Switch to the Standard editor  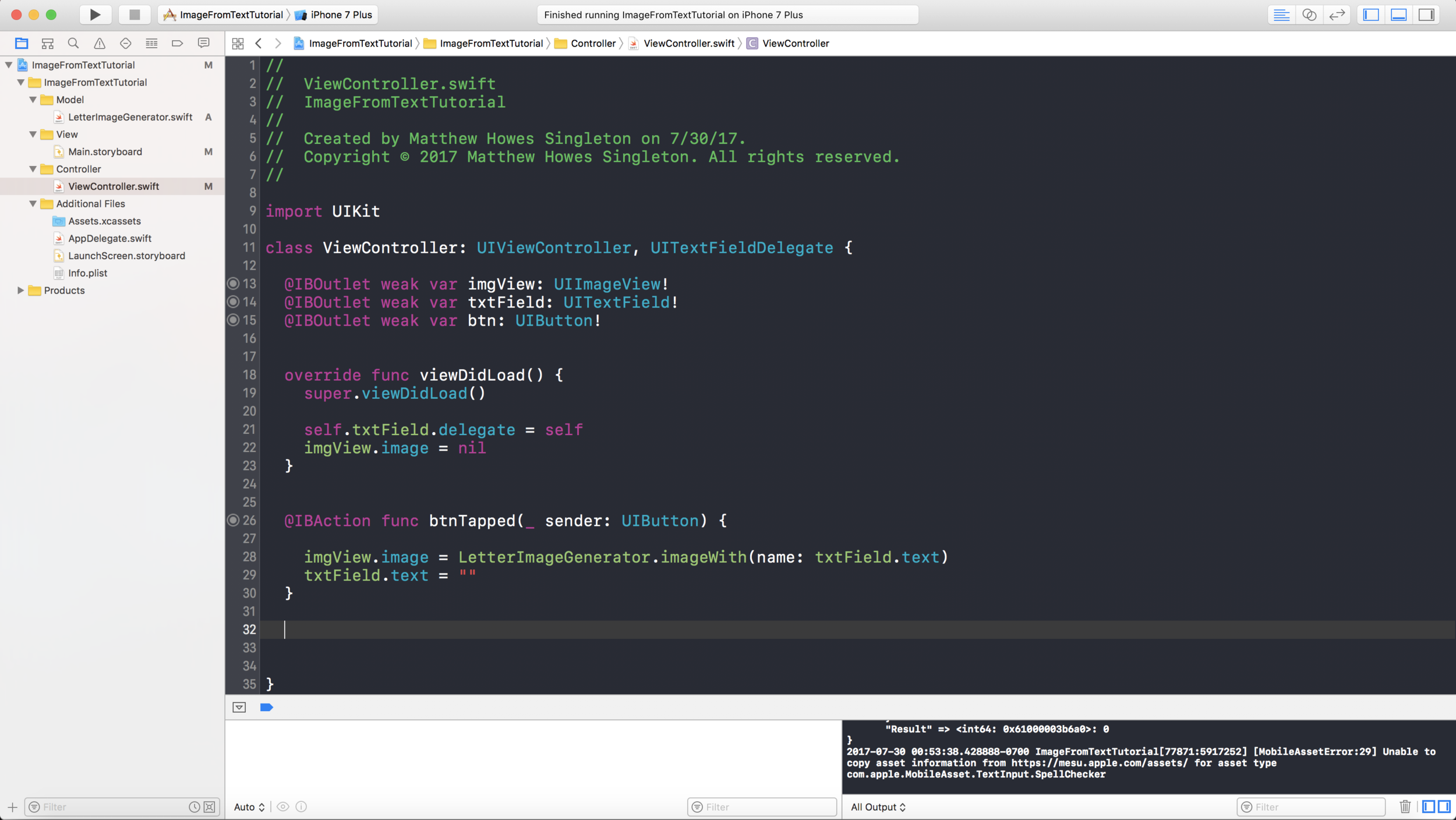tap(1281, 15)
